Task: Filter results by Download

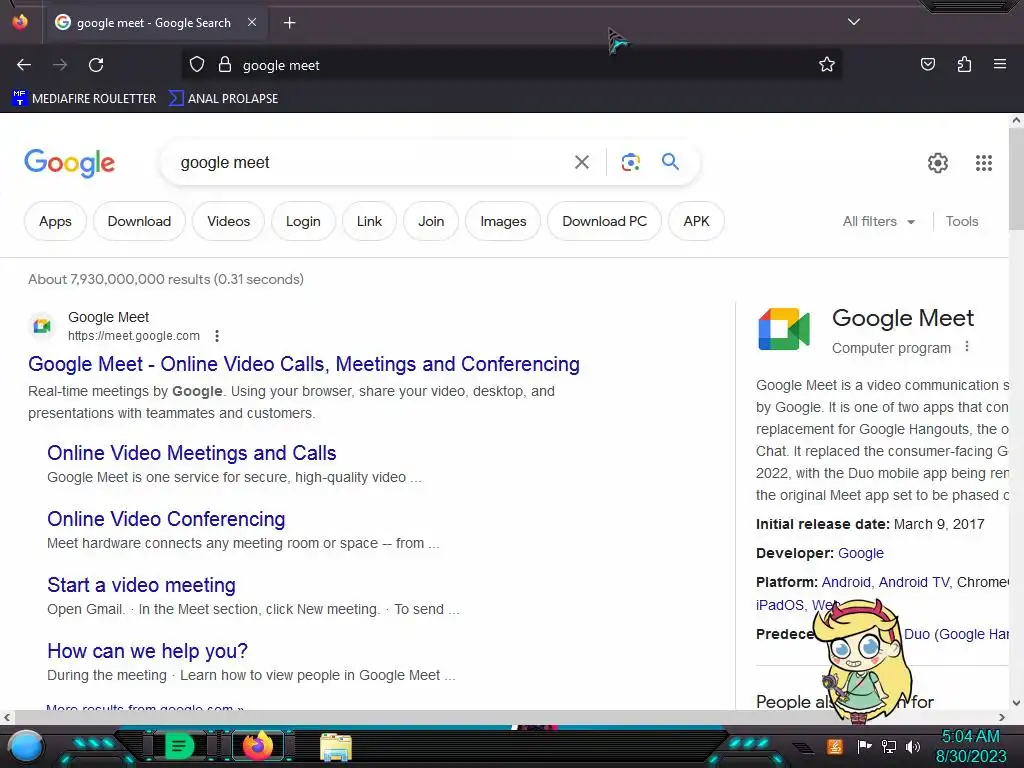Action: tap(139, 221)
